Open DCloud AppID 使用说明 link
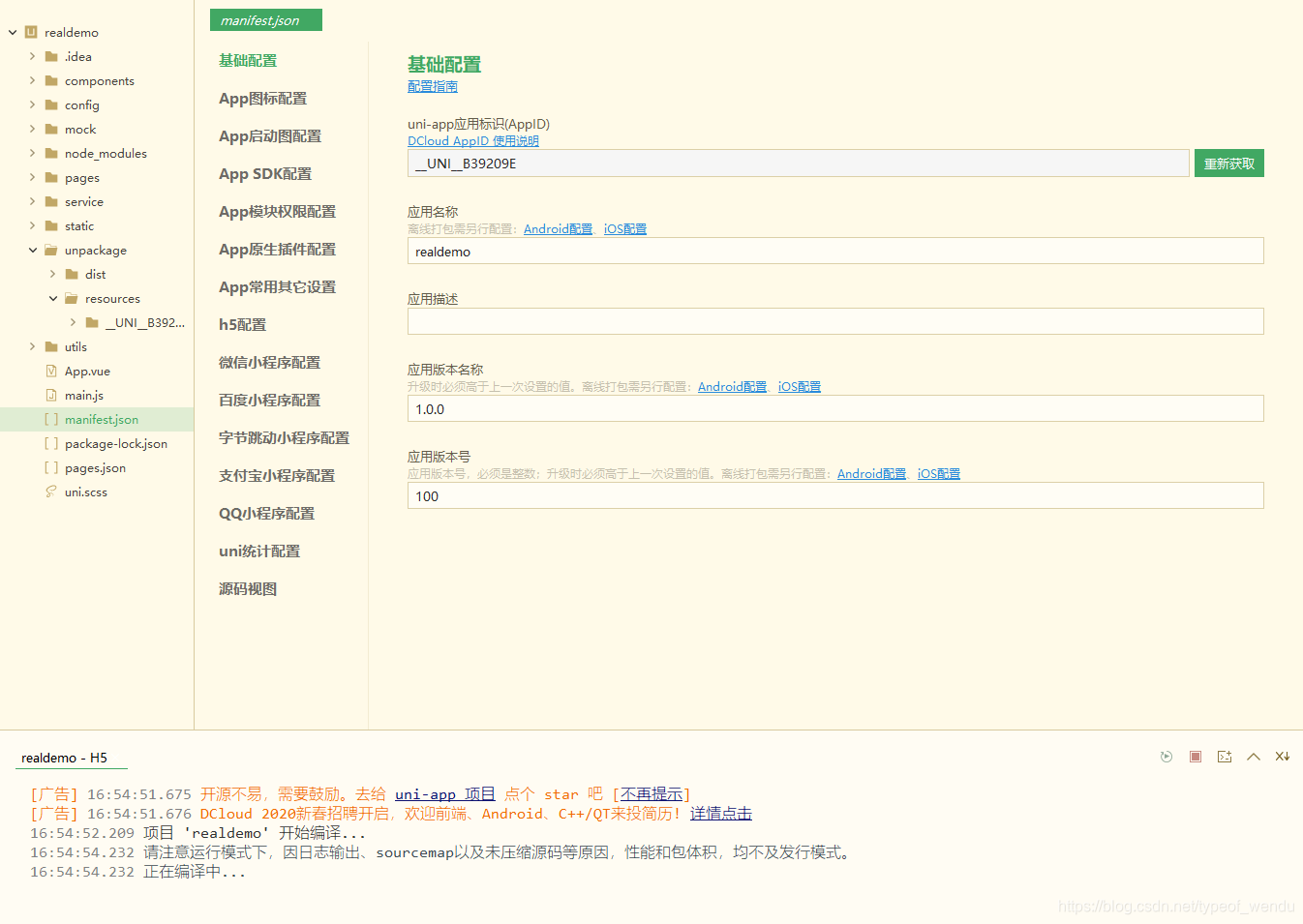 [x=473, y=140]
